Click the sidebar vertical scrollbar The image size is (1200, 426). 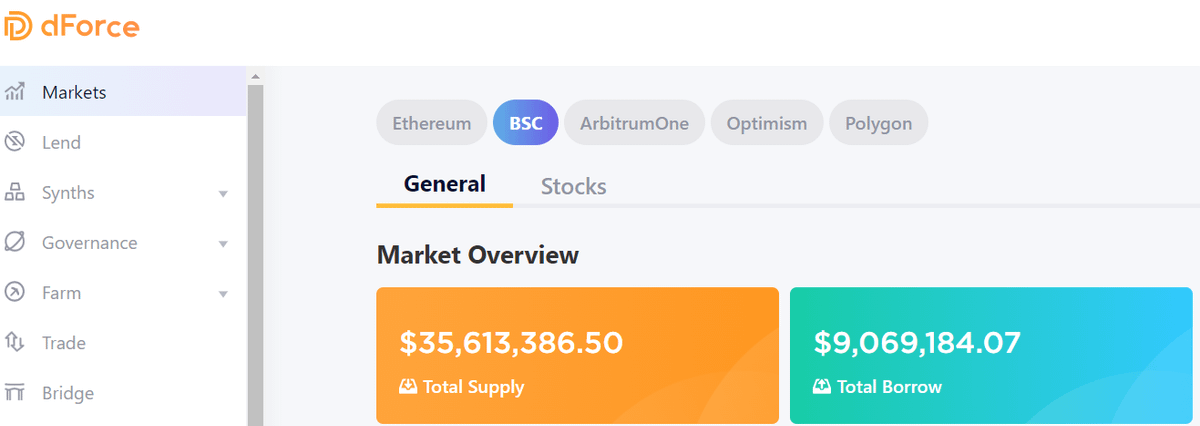pos(254,250)
